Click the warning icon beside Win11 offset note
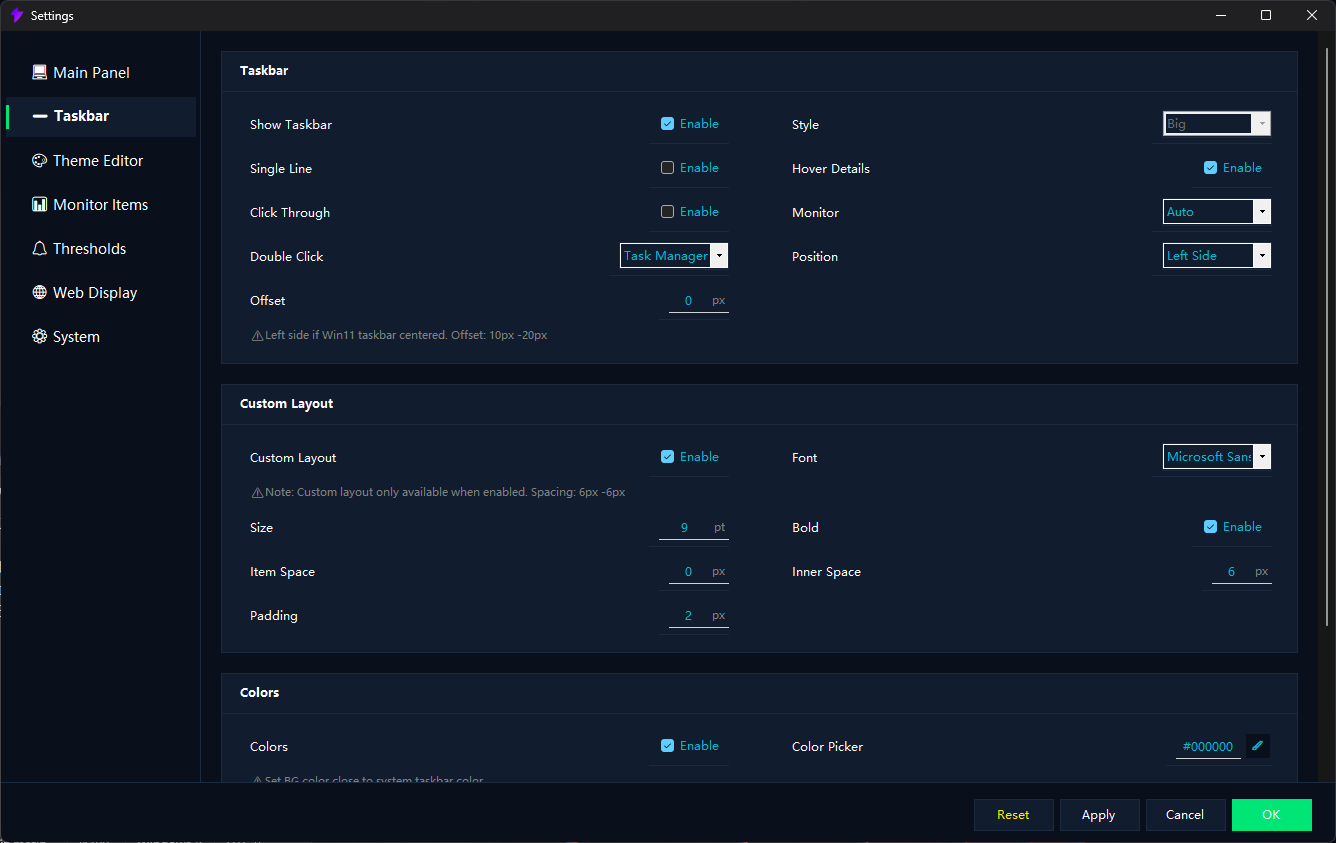This screenshot has width=1336, height=843. click(257, 336)
